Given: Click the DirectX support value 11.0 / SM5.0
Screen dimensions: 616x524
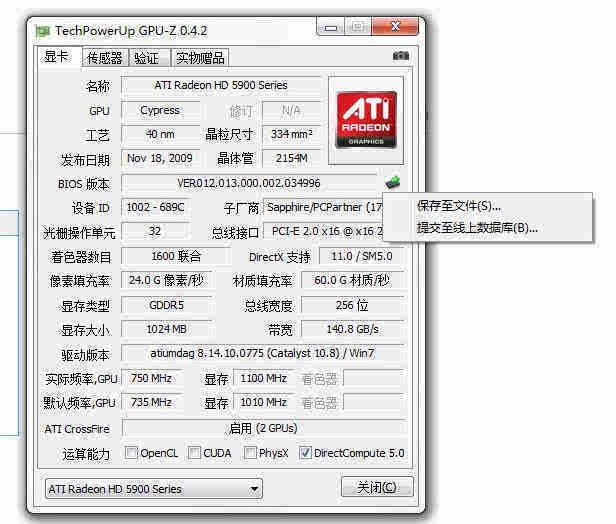Looking at the screenshot, I should coord(361,257).
